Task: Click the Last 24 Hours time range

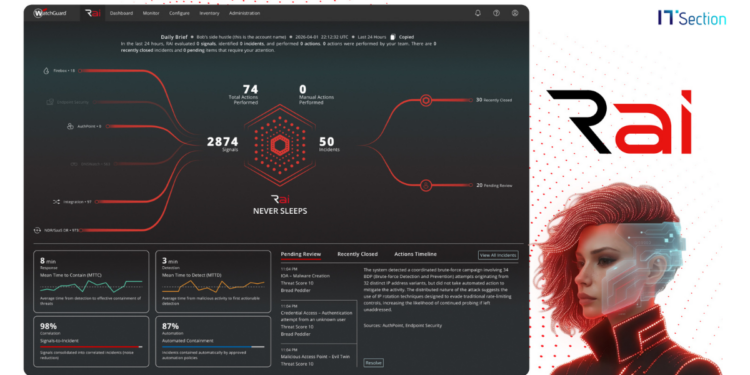Action: pyautogui.click(x=372, y=37)
